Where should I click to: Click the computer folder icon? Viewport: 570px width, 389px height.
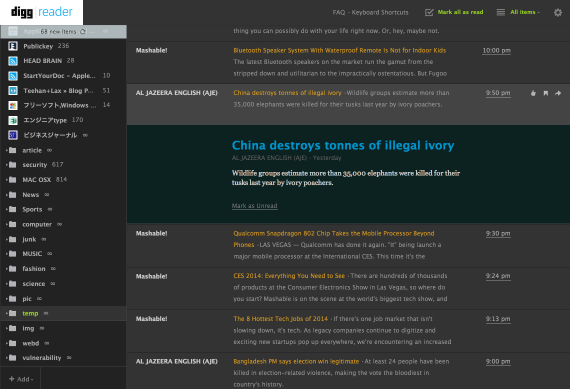12,224
